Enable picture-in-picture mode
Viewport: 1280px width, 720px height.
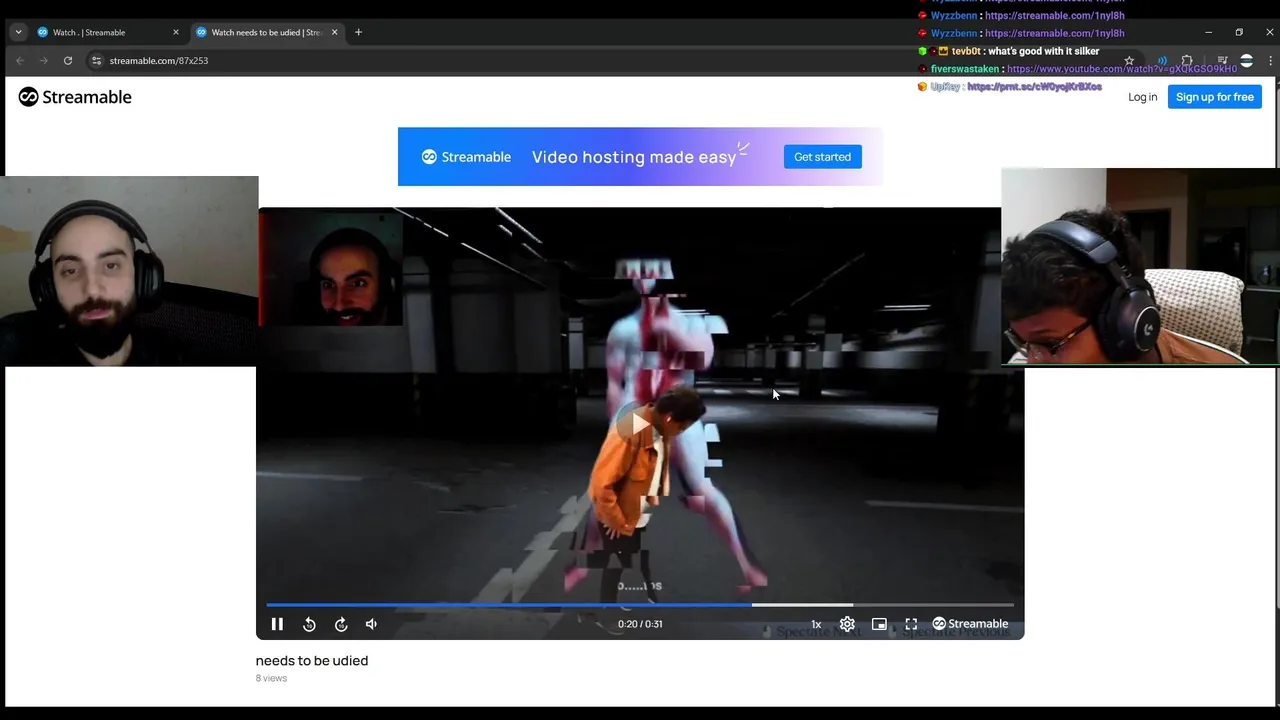[879, 624]
